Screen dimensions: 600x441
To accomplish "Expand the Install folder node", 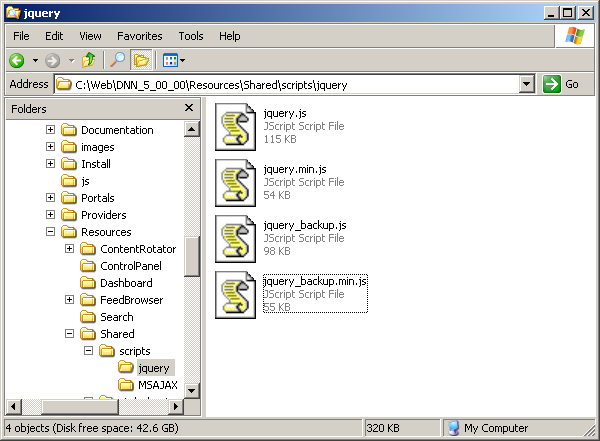I will (50, 163).
